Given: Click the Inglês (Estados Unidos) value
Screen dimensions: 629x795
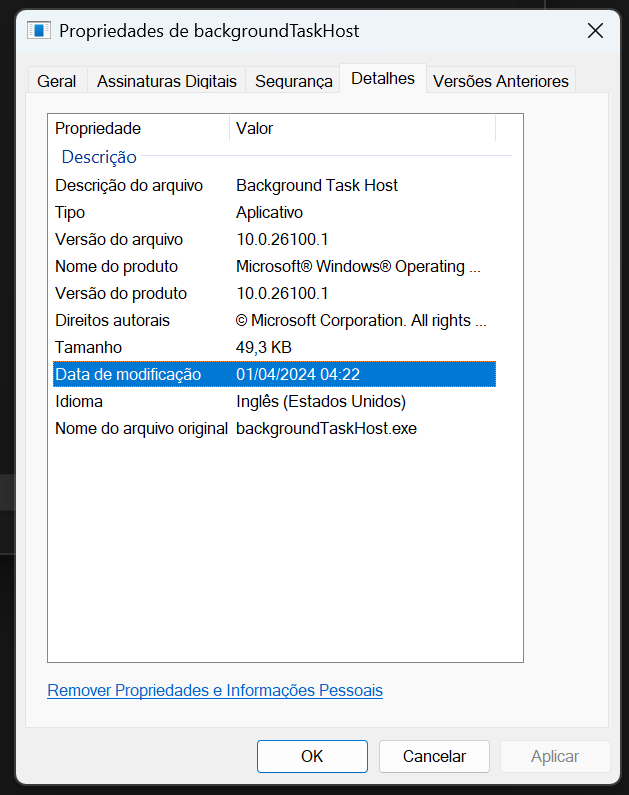Looking at the screenshot, I should (x=321, y=402).
